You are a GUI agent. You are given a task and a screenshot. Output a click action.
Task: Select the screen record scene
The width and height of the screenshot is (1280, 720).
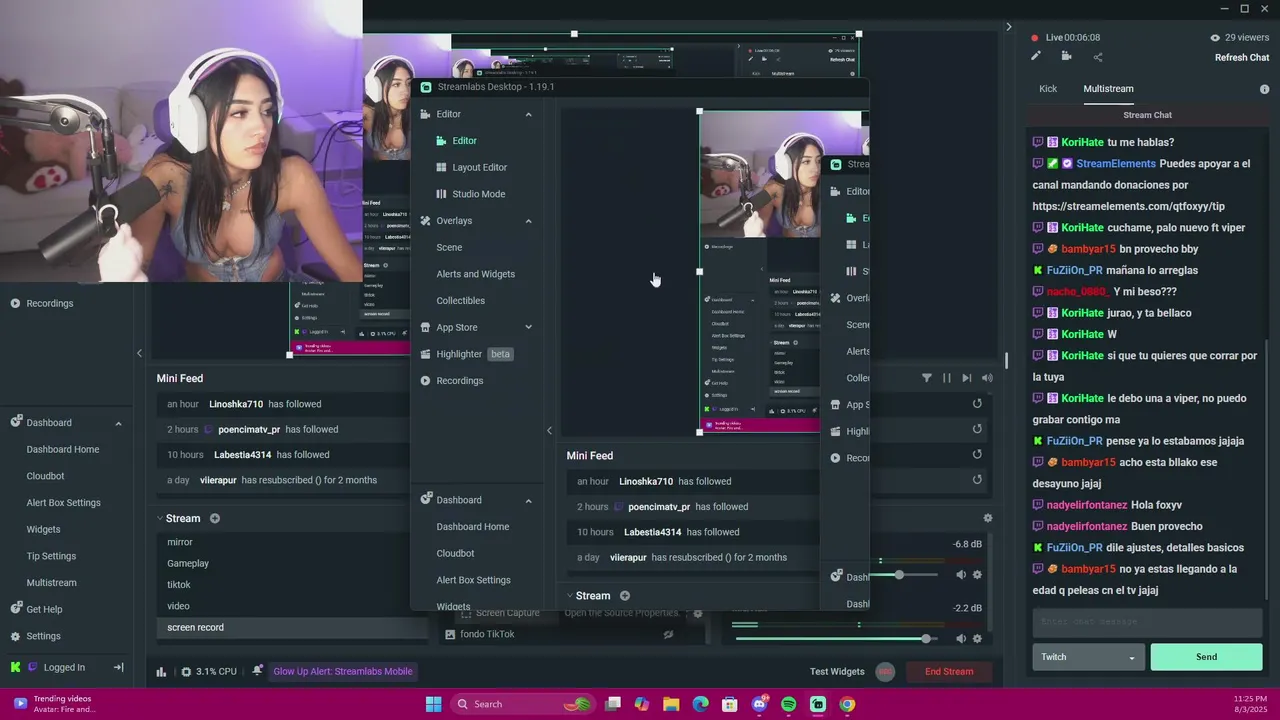click(x=292, y=627)
